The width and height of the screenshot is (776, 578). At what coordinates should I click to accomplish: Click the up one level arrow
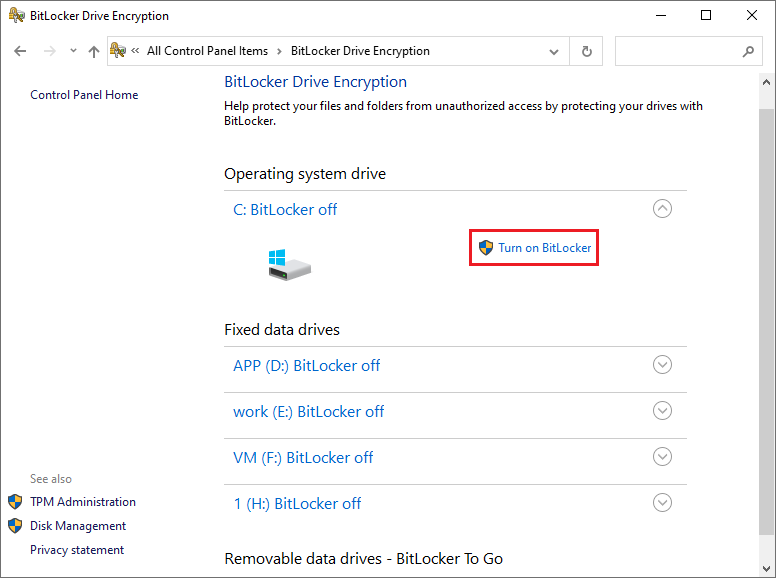[94, 51]
